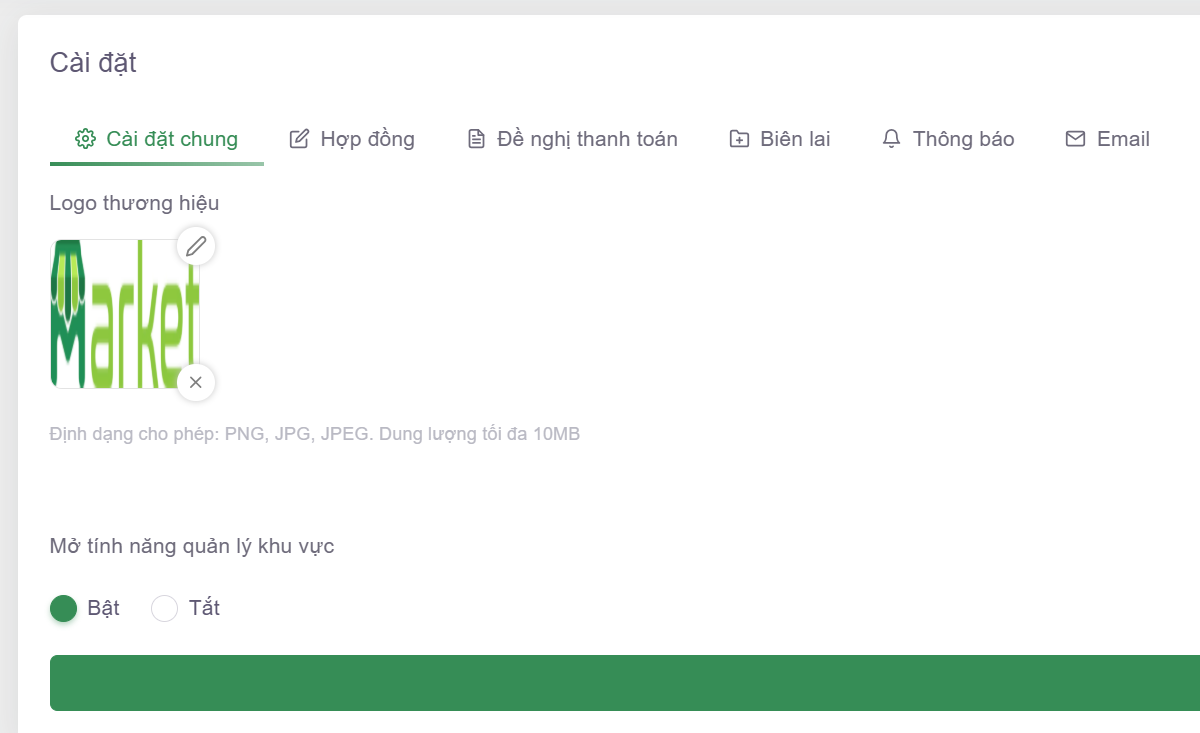Open the Thông báo tab
The image size is (1200, 733).
[x=963, y=139]
